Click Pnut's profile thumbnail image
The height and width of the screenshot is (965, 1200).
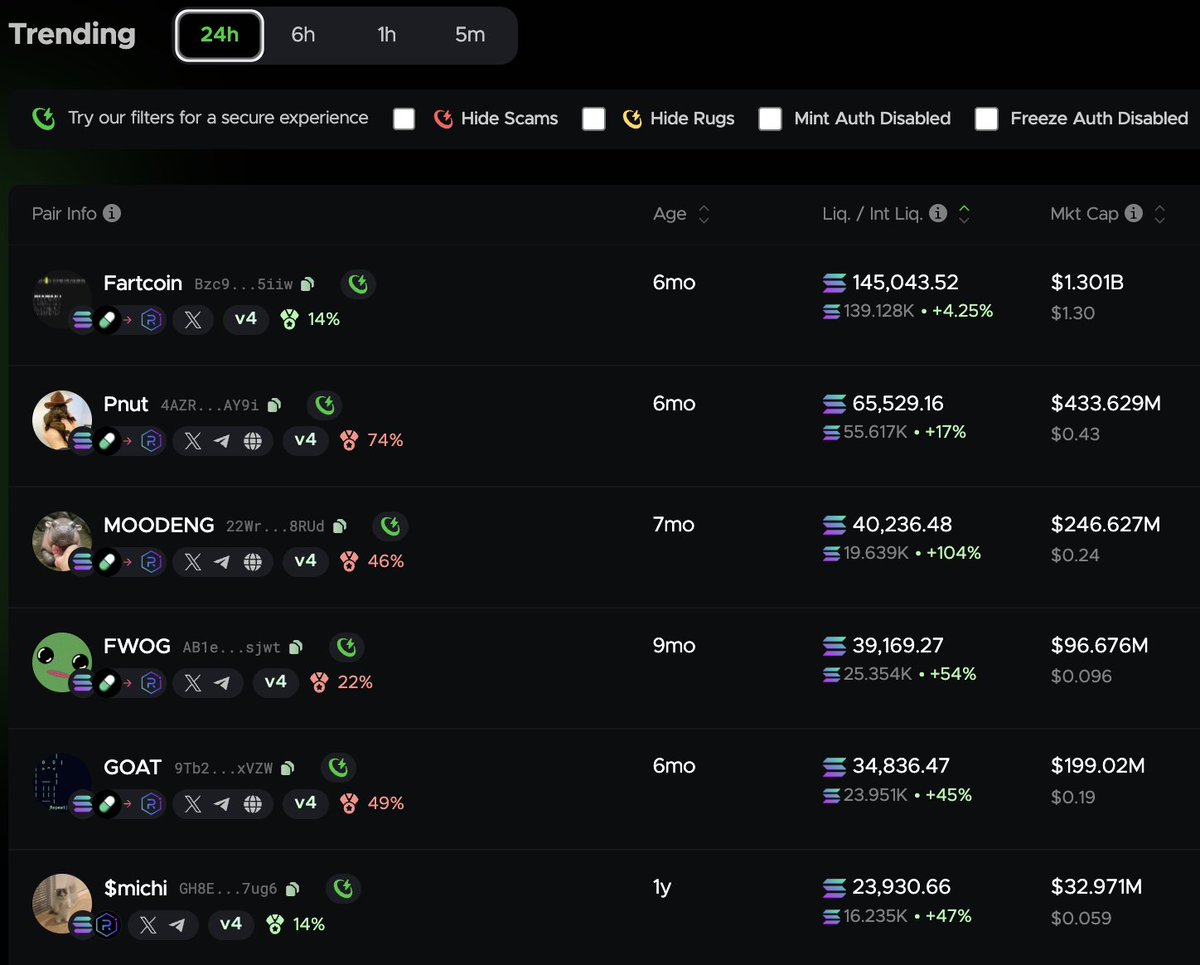tap(62, 420)
